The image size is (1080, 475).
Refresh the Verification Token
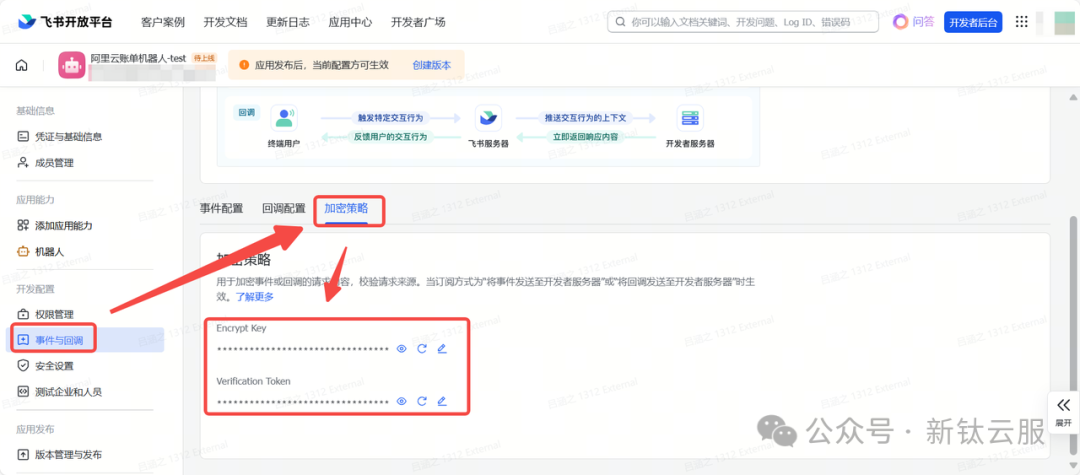point(422,401)
